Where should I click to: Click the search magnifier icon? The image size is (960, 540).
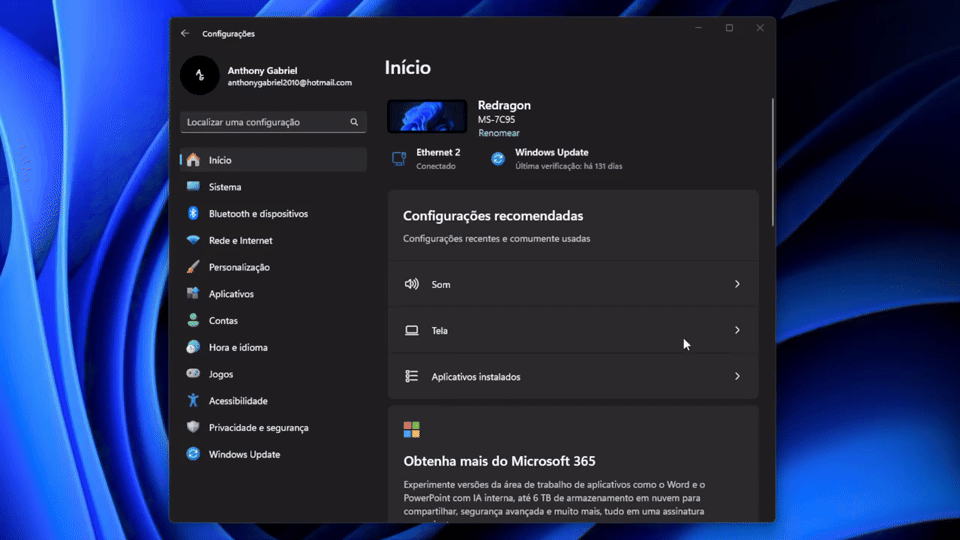354,122
